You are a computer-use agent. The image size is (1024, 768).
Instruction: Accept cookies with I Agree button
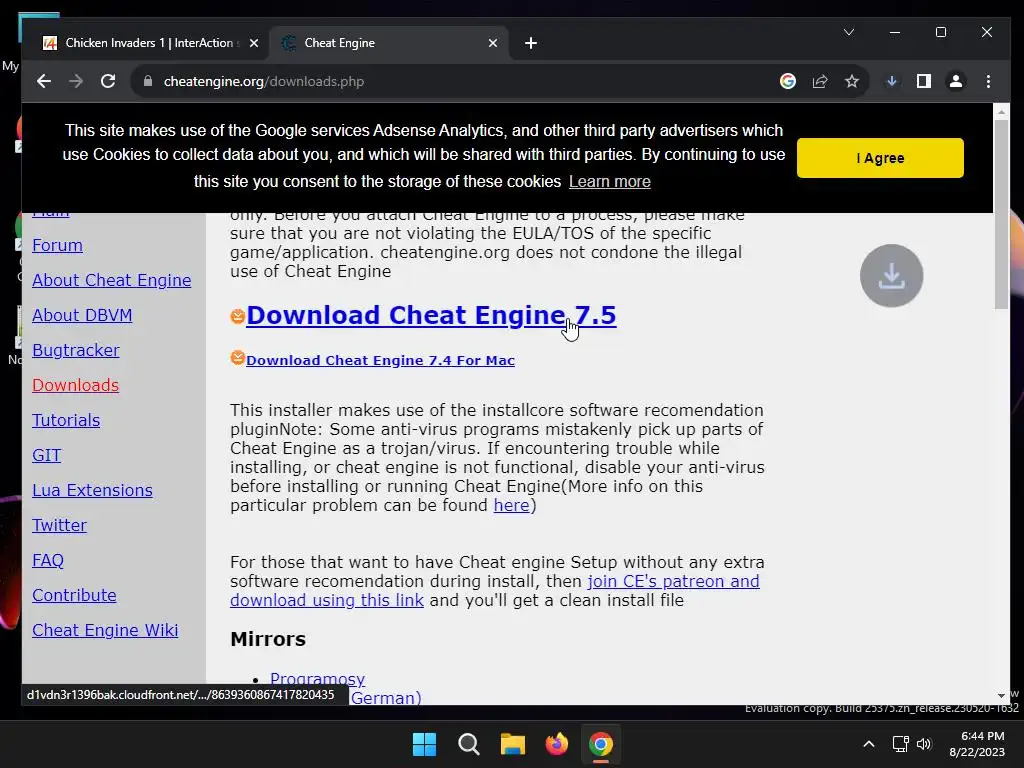point(880,158)
